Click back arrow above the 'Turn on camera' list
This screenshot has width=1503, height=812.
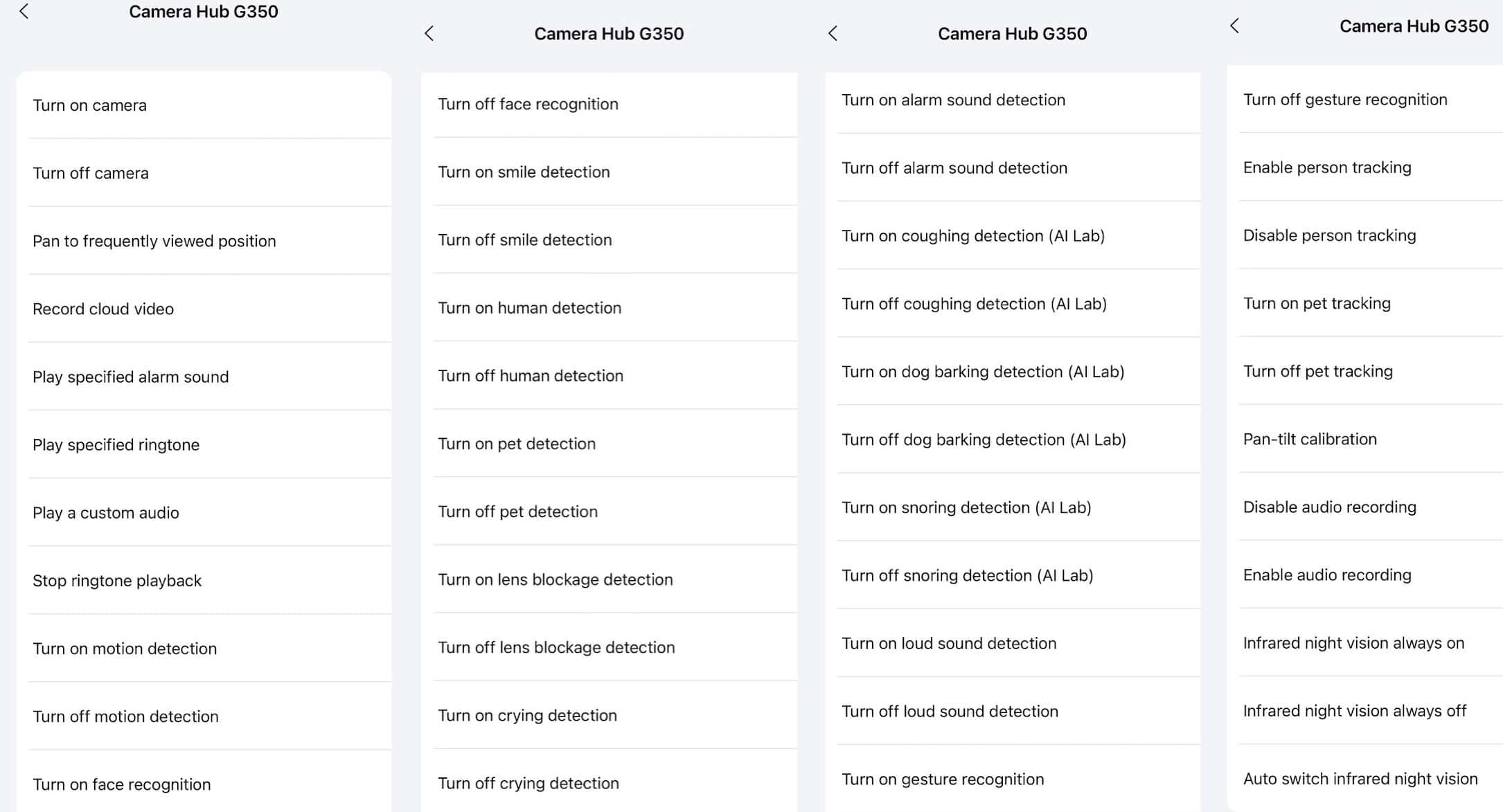(x=24, y=11)
